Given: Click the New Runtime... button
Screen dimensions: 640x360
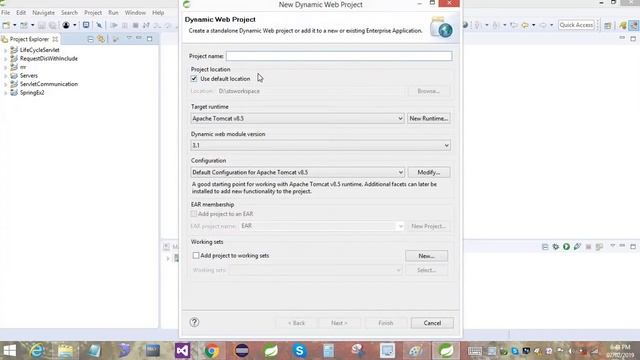Looking at the screenshot, I should [429, 118].
